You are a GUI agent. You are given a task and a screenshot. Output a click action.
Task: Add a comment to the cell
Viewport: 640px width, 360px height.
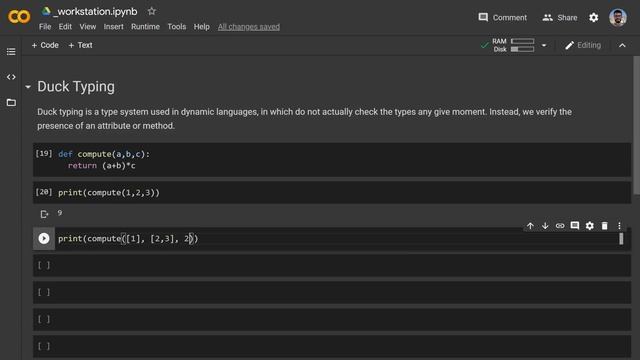coord(575,226)
